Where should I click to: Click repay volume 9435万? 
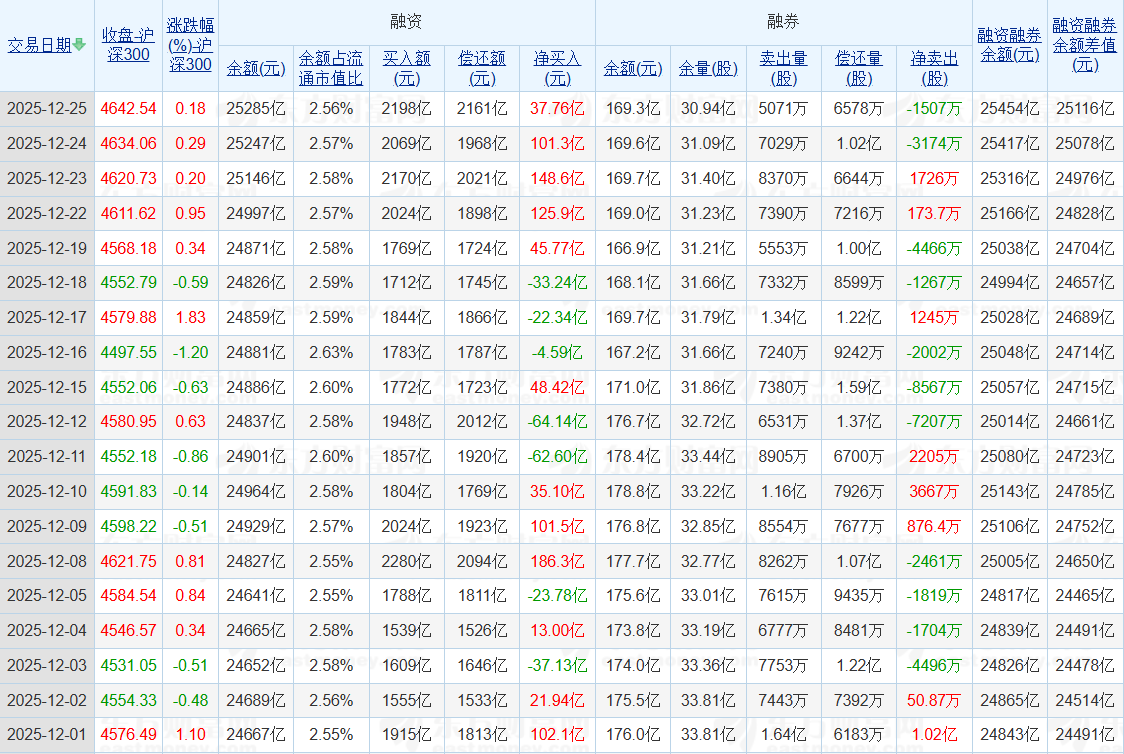[x=859, y=596]
